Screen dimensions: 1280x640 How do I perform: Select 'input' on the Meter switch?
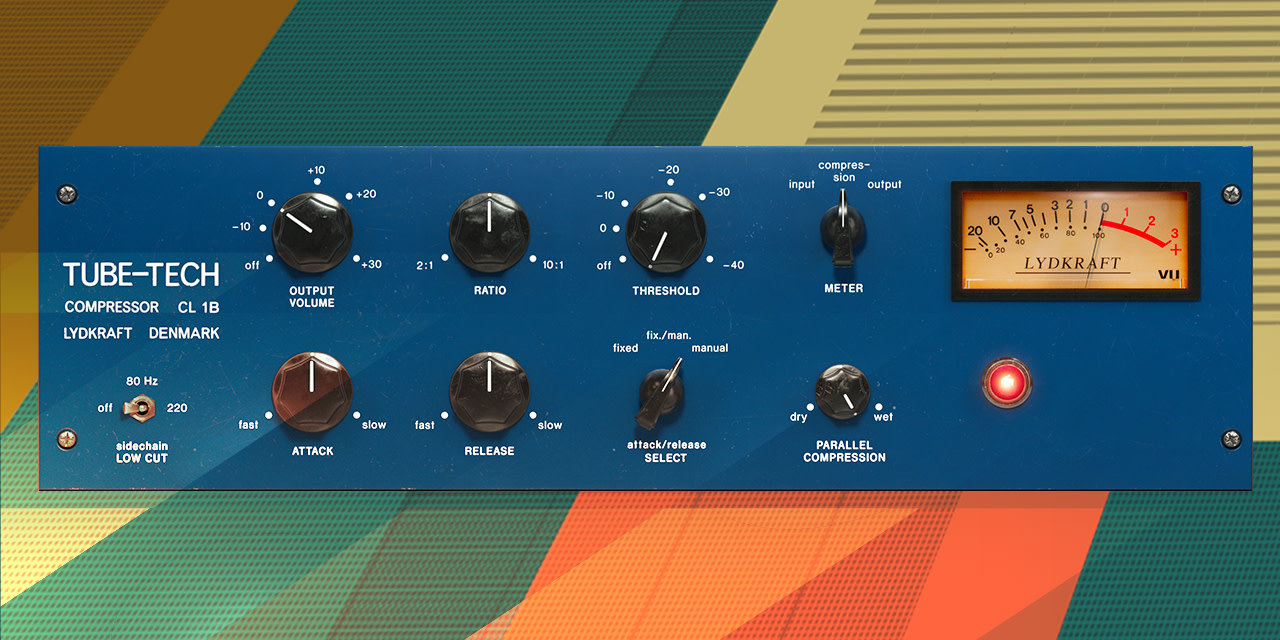802,184
